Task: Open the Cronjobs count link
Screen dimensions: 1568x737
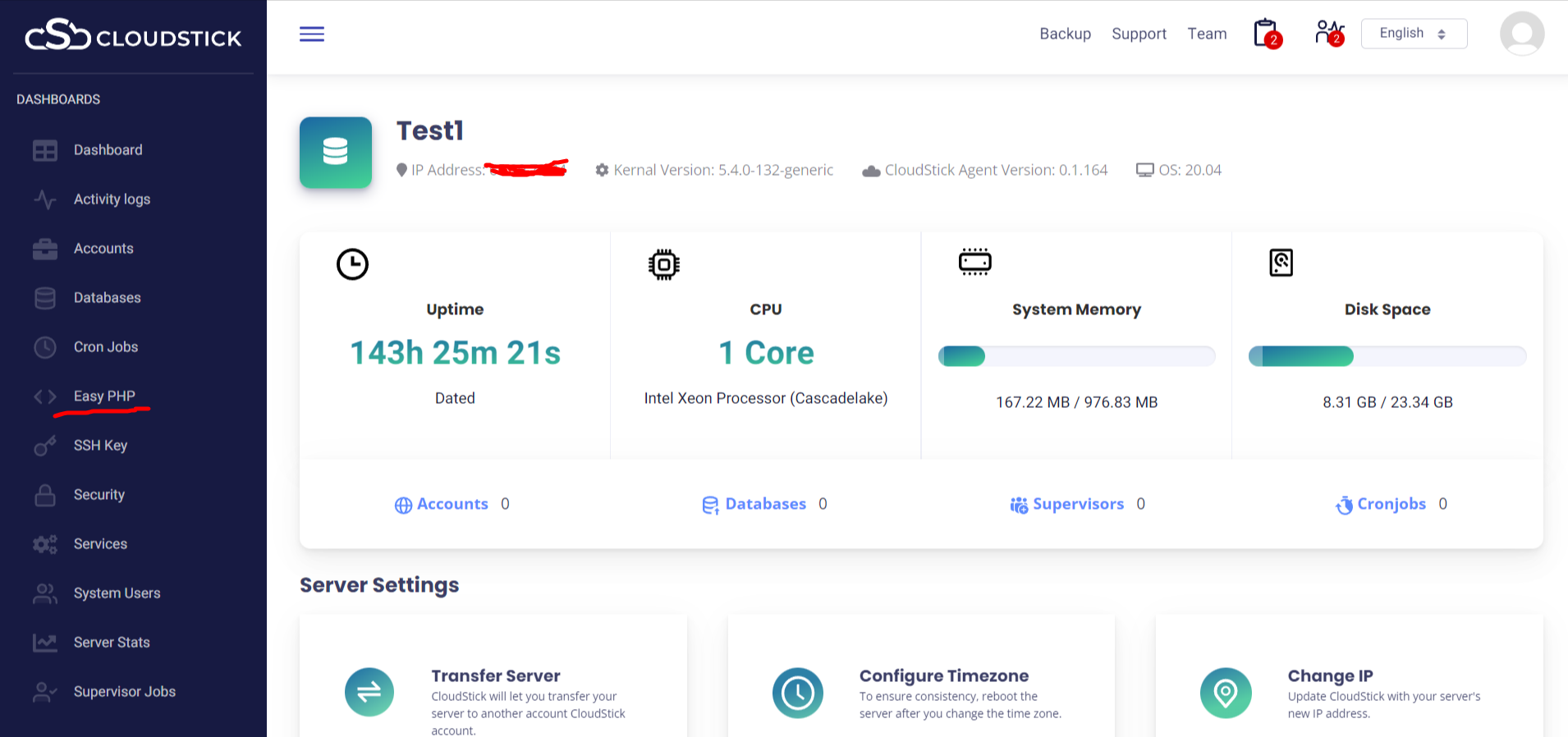Action: click(x=1391, y=504)
